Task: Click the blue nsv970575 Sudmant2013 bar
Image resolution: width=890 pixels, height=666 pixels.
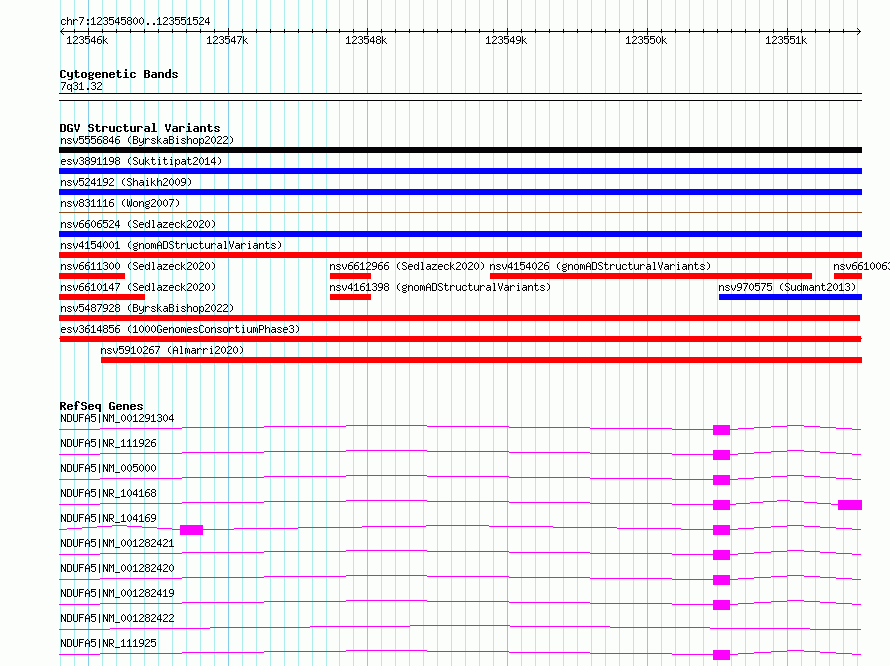Action: [790, 297]
